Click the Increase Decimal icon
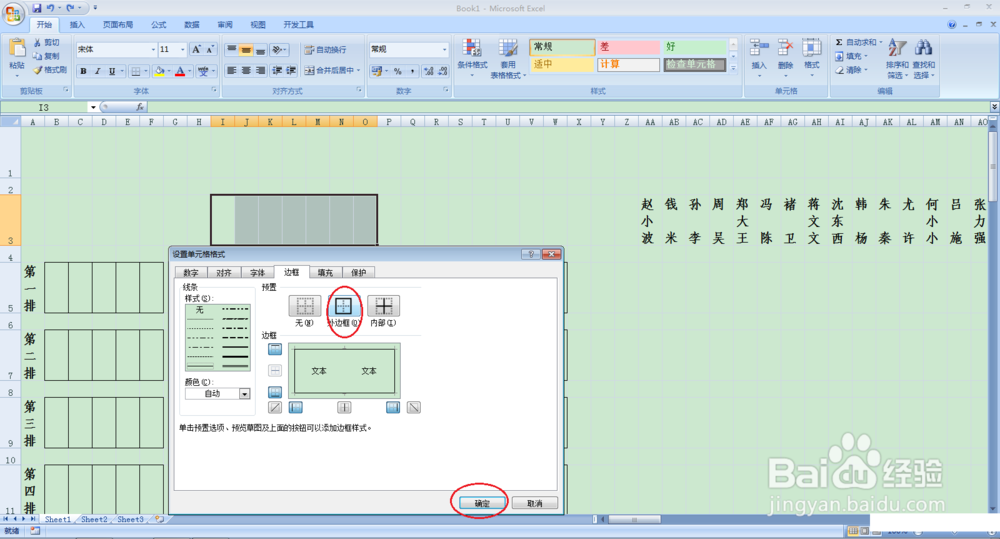This screenshot has width=1000, height=539. coord(429,71)
